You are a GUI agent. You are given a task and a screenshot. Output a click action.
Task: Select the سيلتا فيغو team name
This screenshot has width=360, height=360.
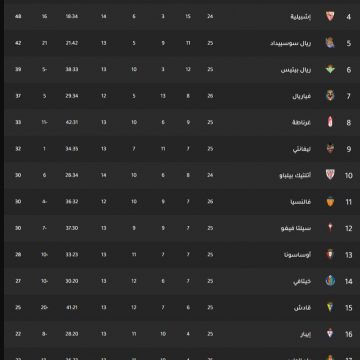296,228
